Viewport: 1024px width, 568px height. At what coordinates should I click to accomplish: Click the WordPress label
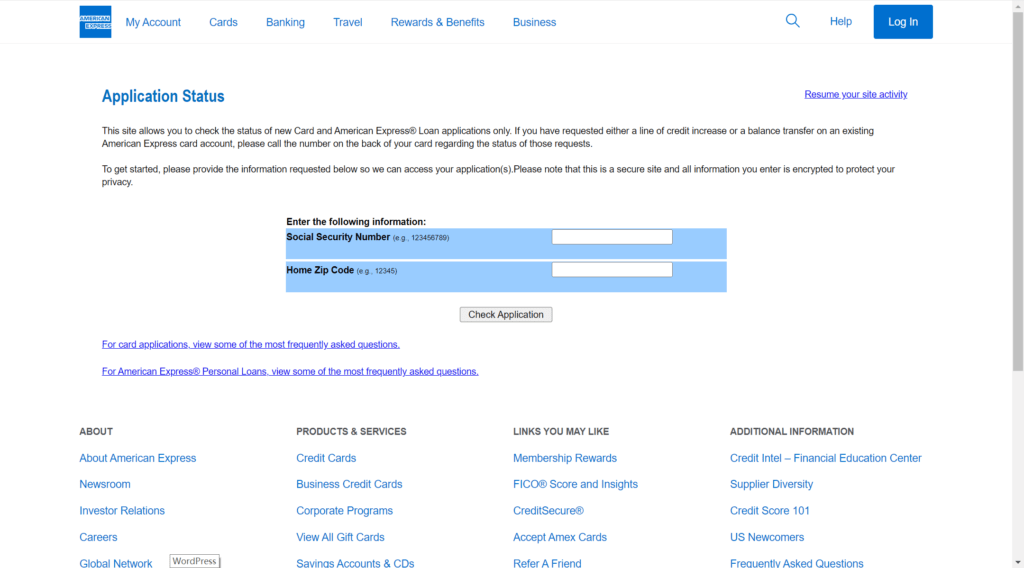coord(195,561)
